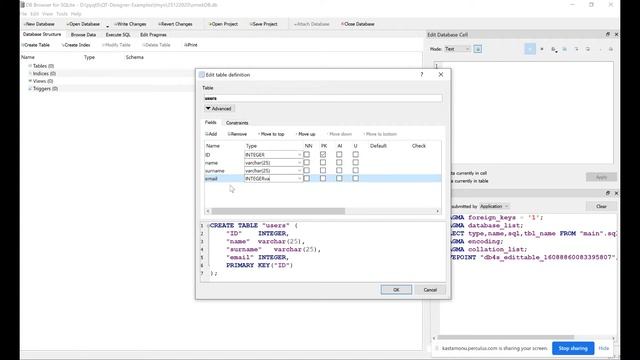Confirm the table definition with OK

click(396, 290)
